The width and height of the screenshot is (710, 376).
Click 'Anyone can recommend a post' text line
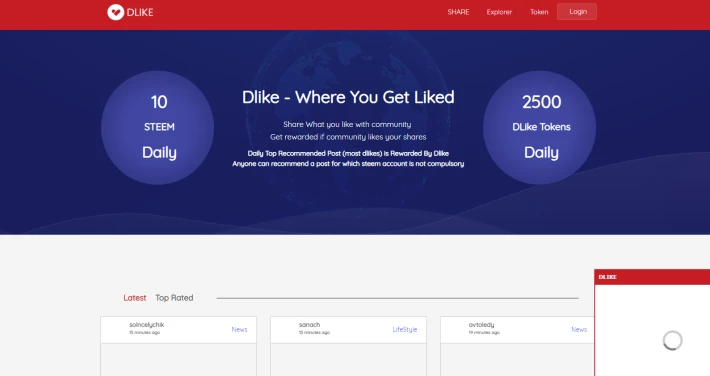tap(348, 164)
